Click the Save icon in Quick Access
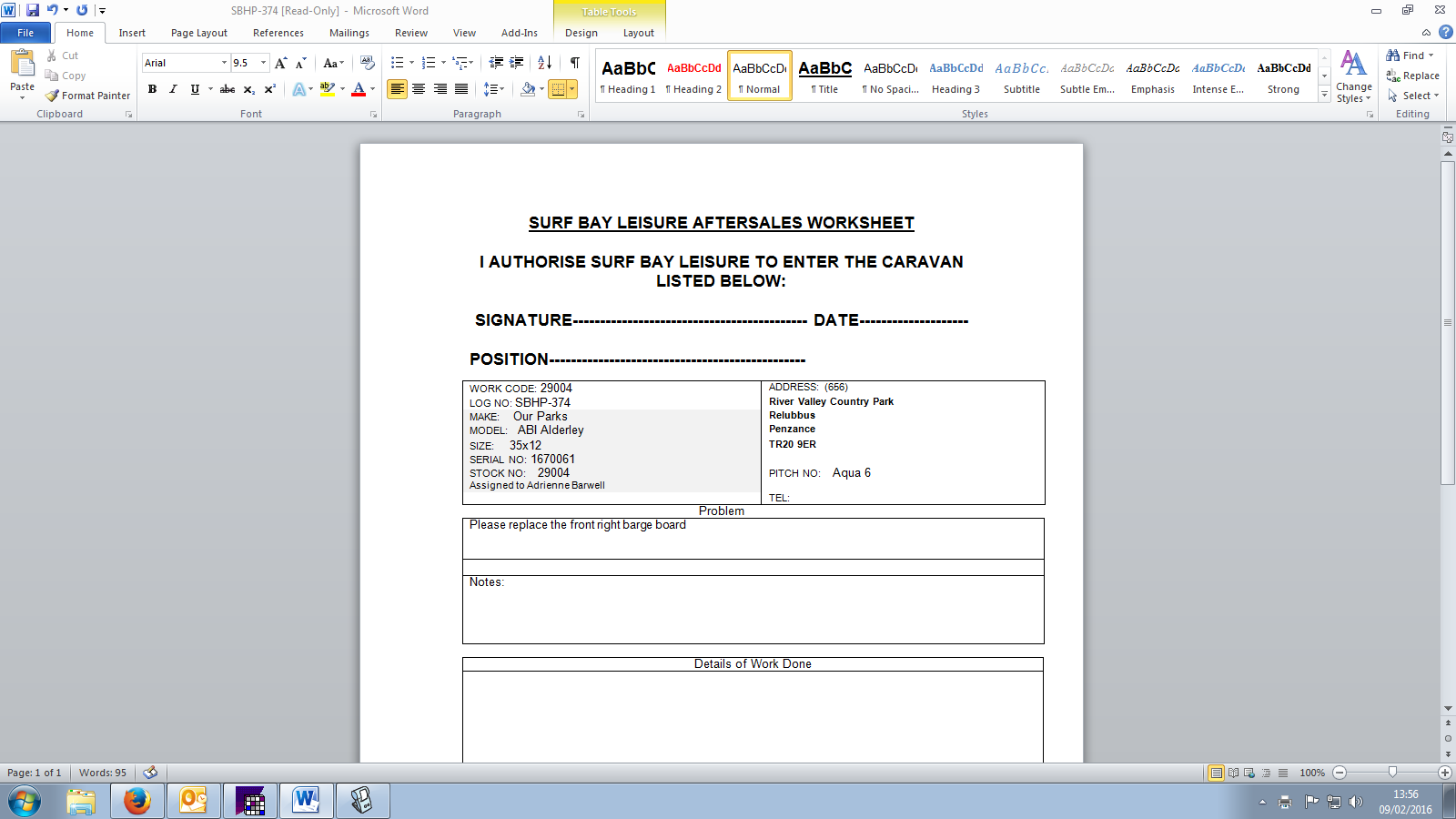This screenshot has height=819, width=1456. click(32, 10)
